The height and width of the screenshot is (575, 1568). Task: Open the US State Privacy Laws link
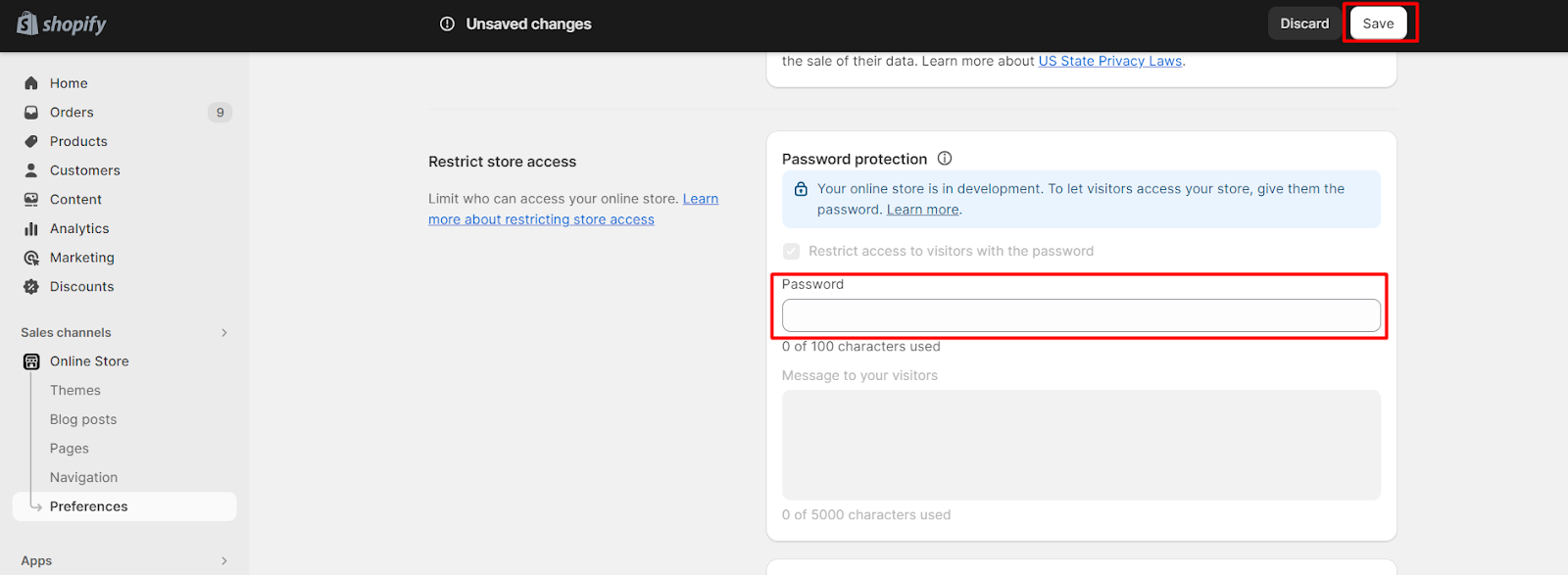coord(1110,61)
